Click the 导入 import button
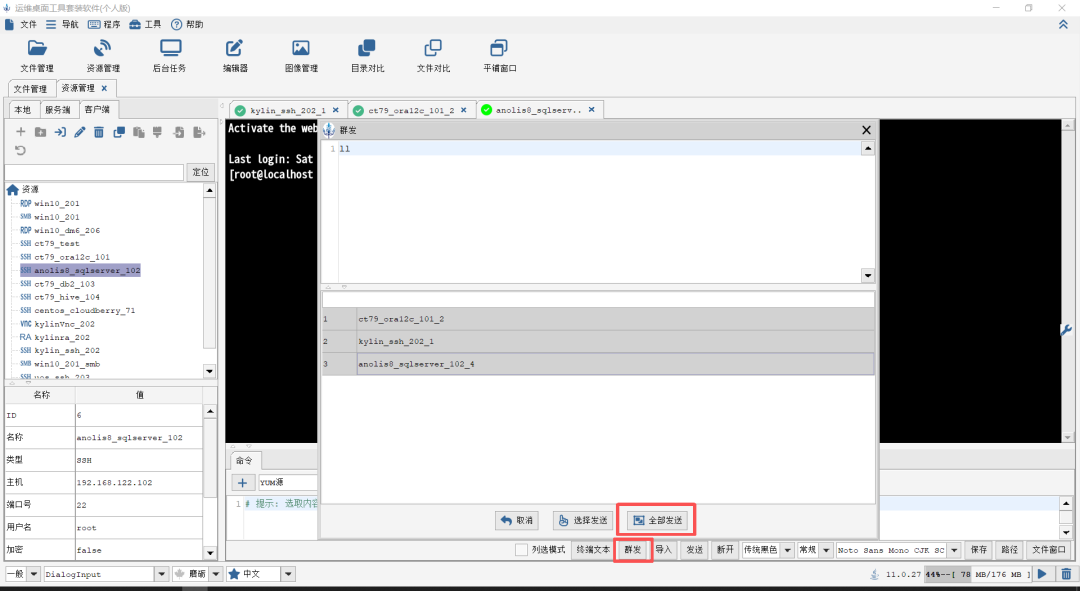 (x=663, y=550)
